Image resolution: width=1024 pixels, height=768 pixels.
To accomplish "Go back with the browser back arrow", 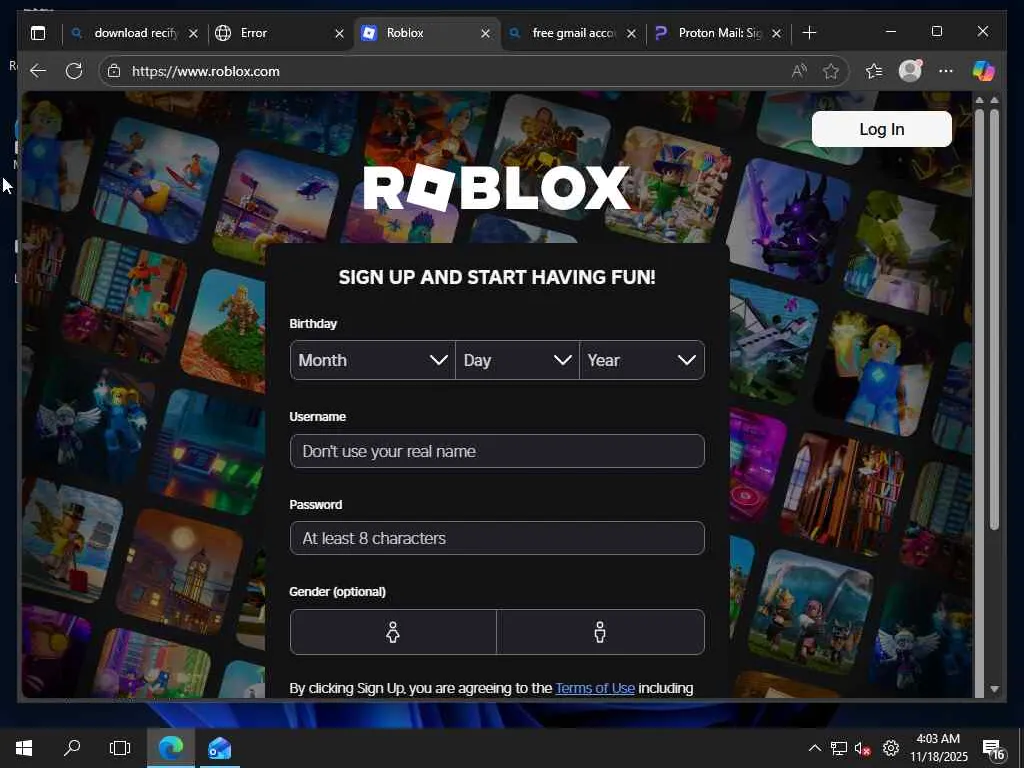I will 38,71.
